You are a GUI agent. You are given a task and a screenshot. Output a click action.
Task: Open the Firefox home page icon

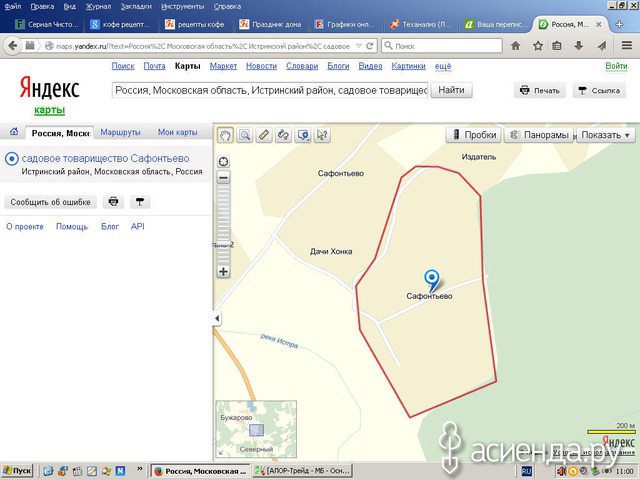(x=516, y=46)
